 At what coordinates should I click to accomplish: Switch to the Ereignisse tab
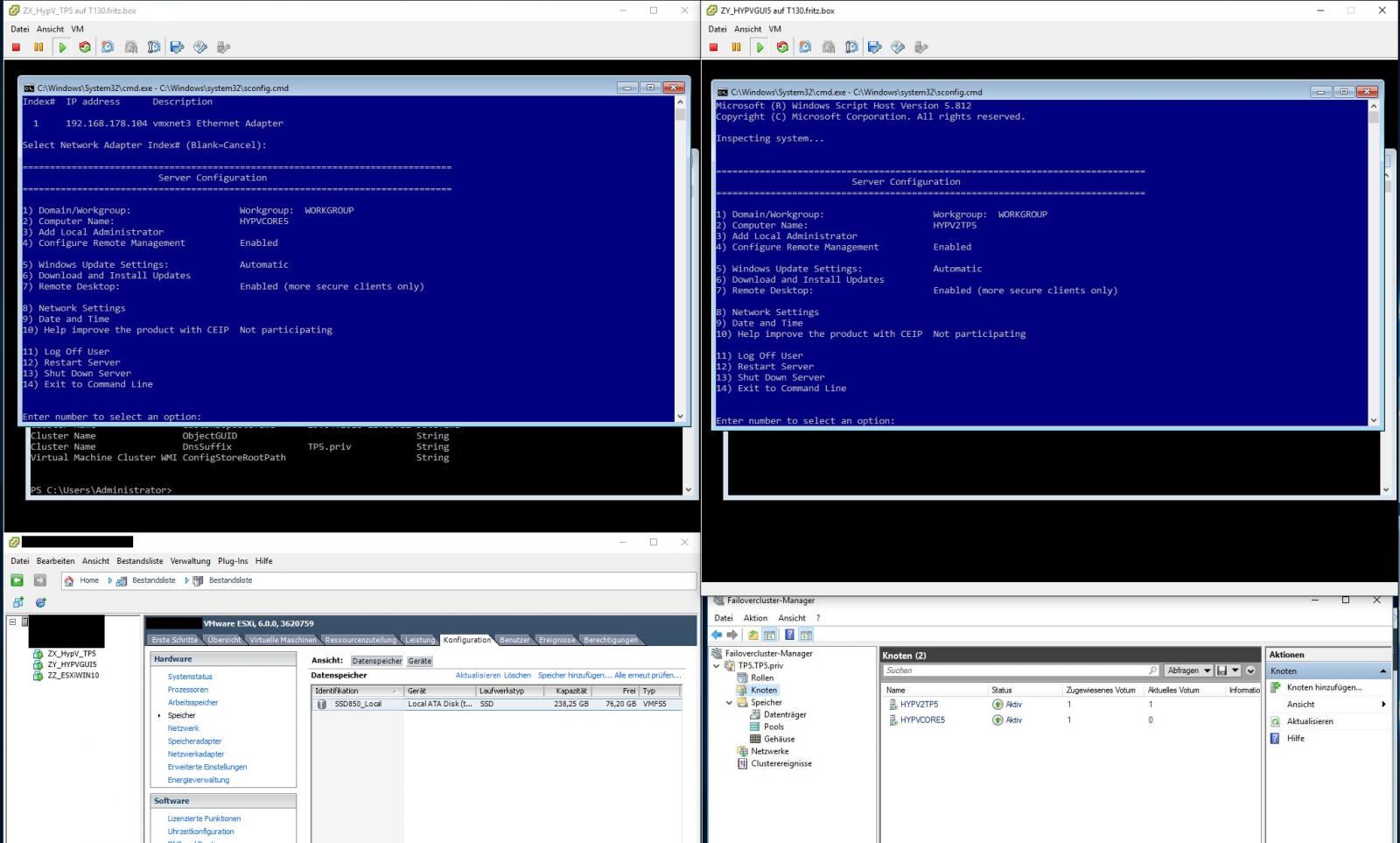556,640
